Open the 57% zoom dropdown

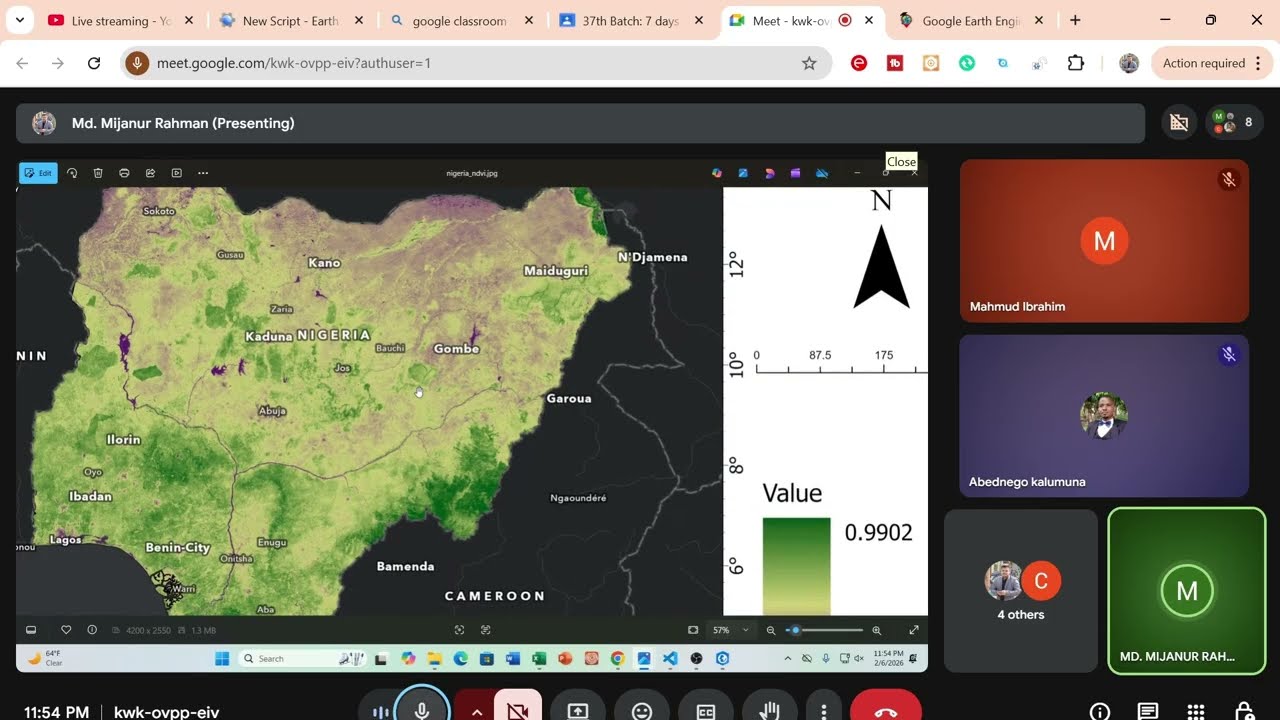730,630
